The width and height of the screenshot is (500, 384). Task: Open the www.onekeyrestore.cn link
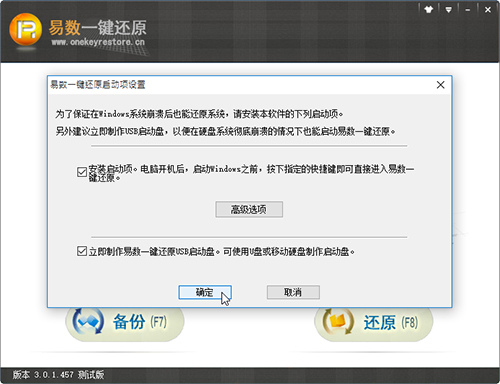coord(98,42)
